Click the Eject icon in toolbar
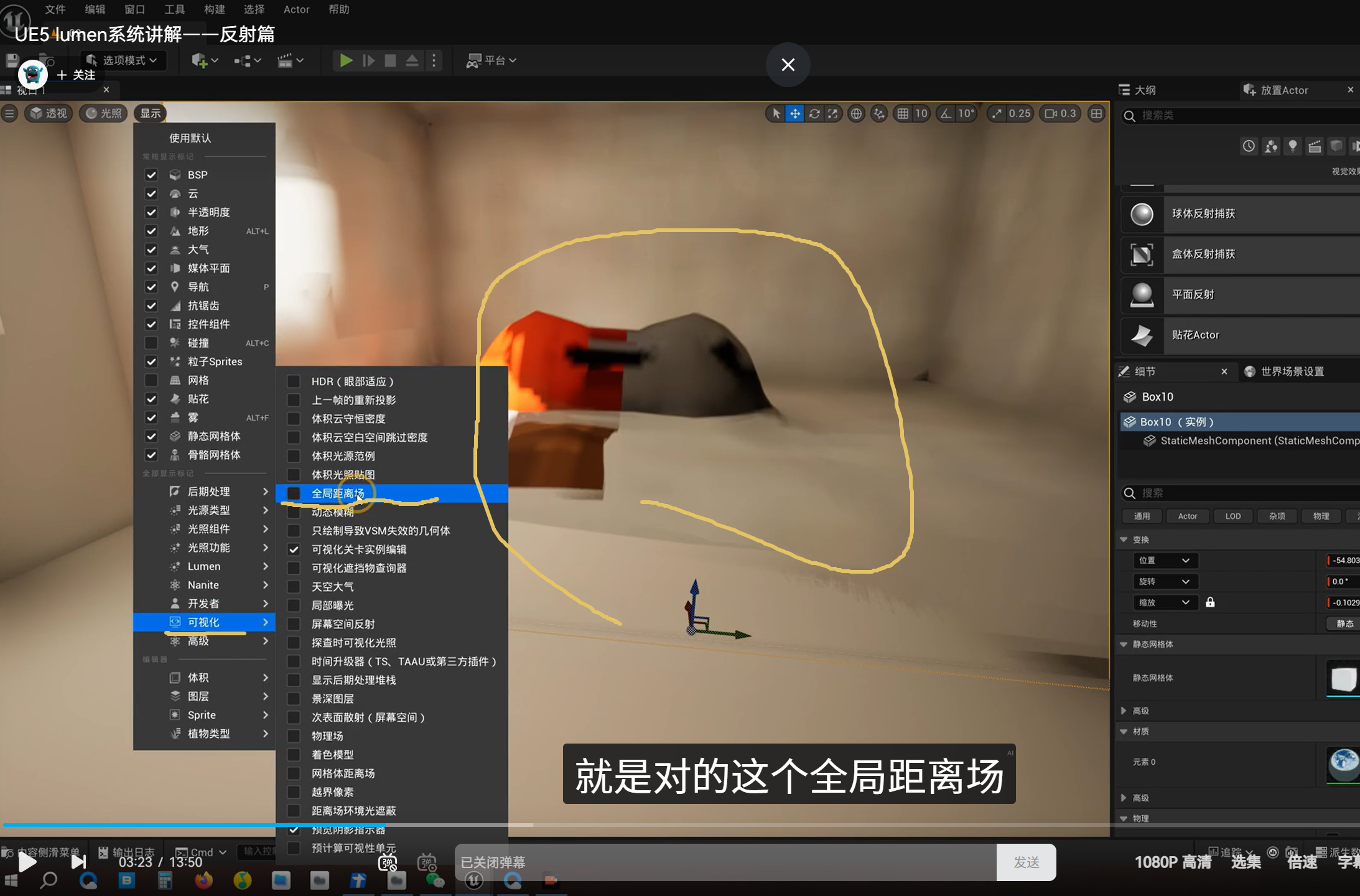 [412, 60]
